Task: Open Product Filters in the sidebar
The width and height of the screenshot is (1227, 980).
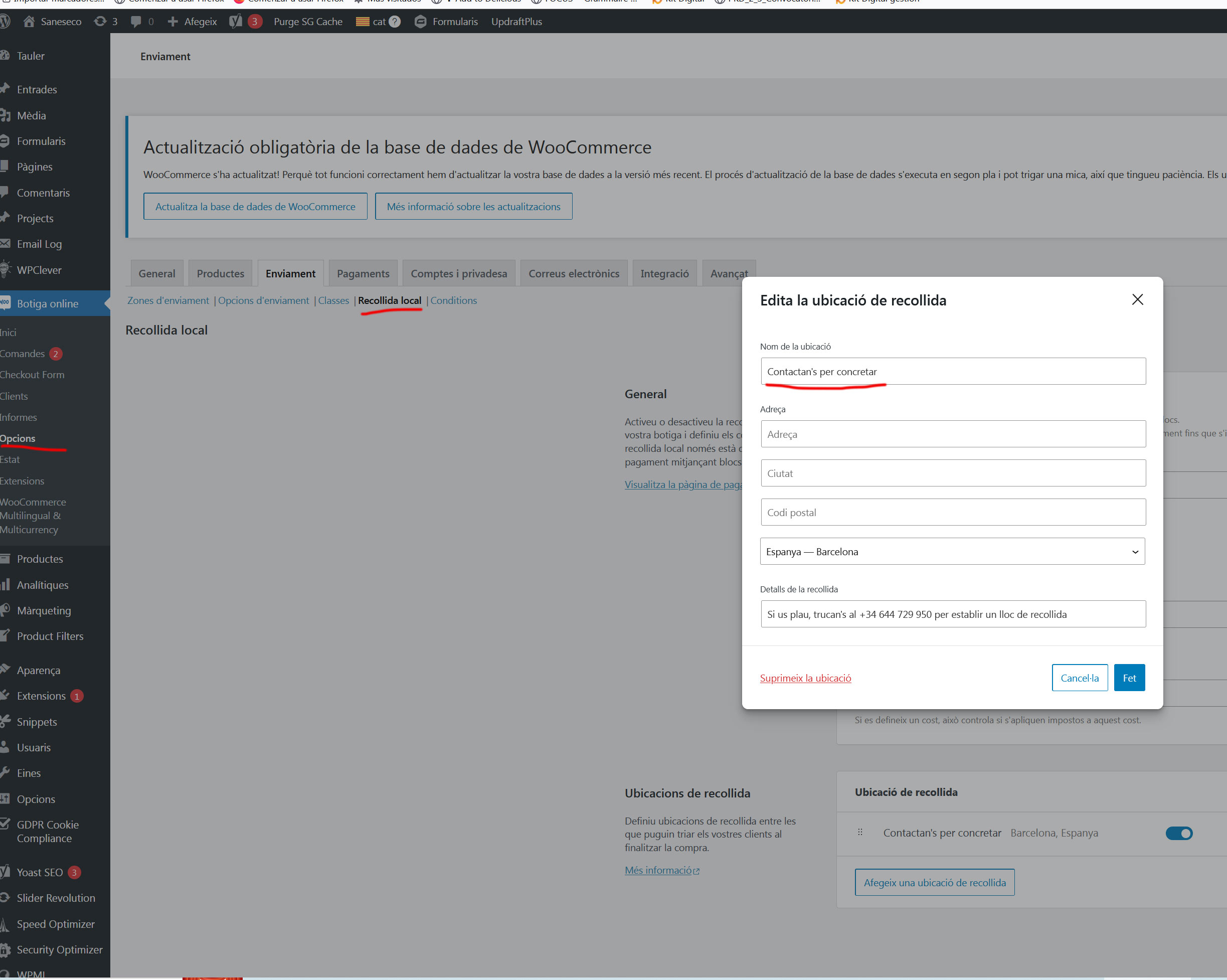Action: pyautogui.click(x=50, y=636)
